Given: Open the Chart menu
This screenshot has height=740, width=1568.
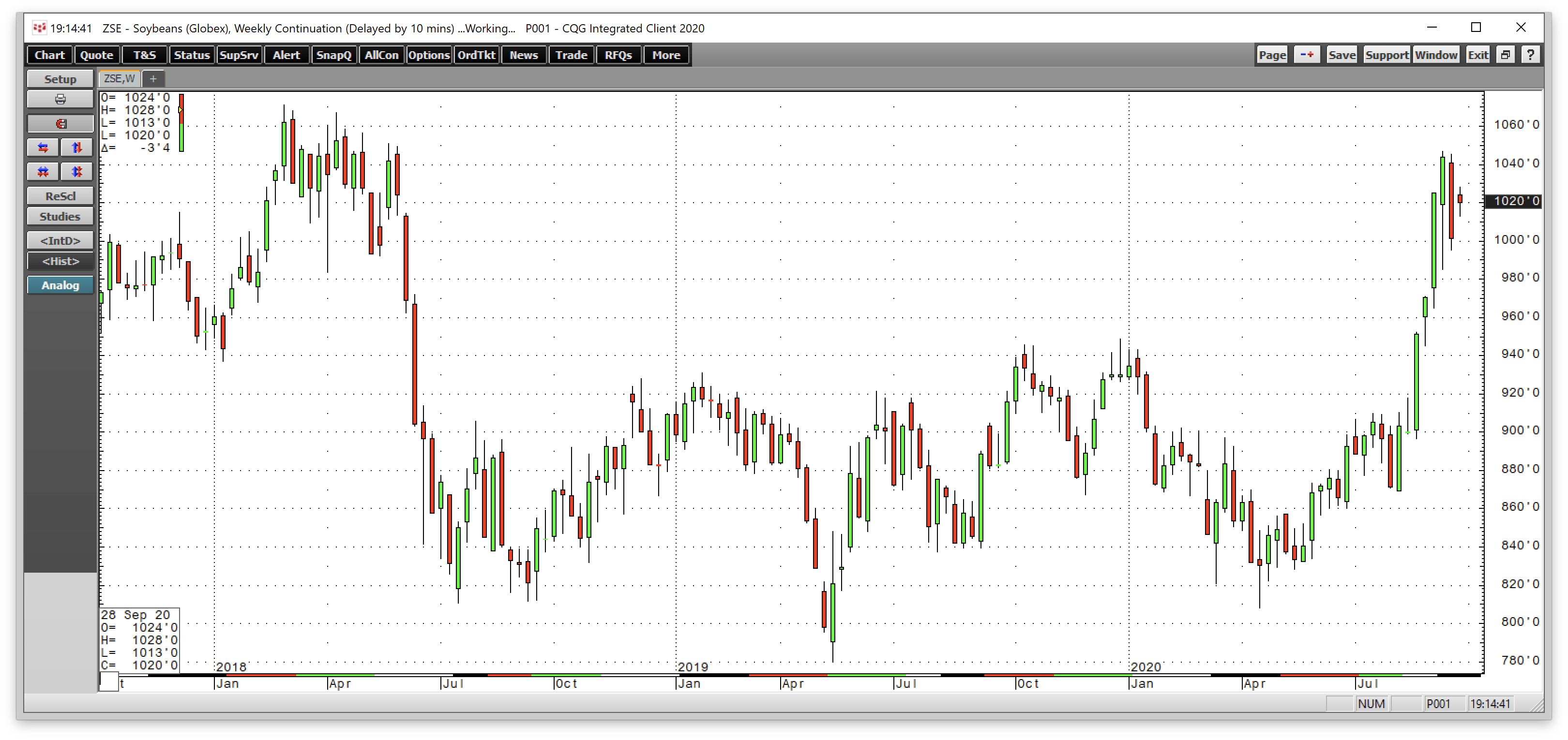Looking at the screenshot, I should [x=49, y=55].
